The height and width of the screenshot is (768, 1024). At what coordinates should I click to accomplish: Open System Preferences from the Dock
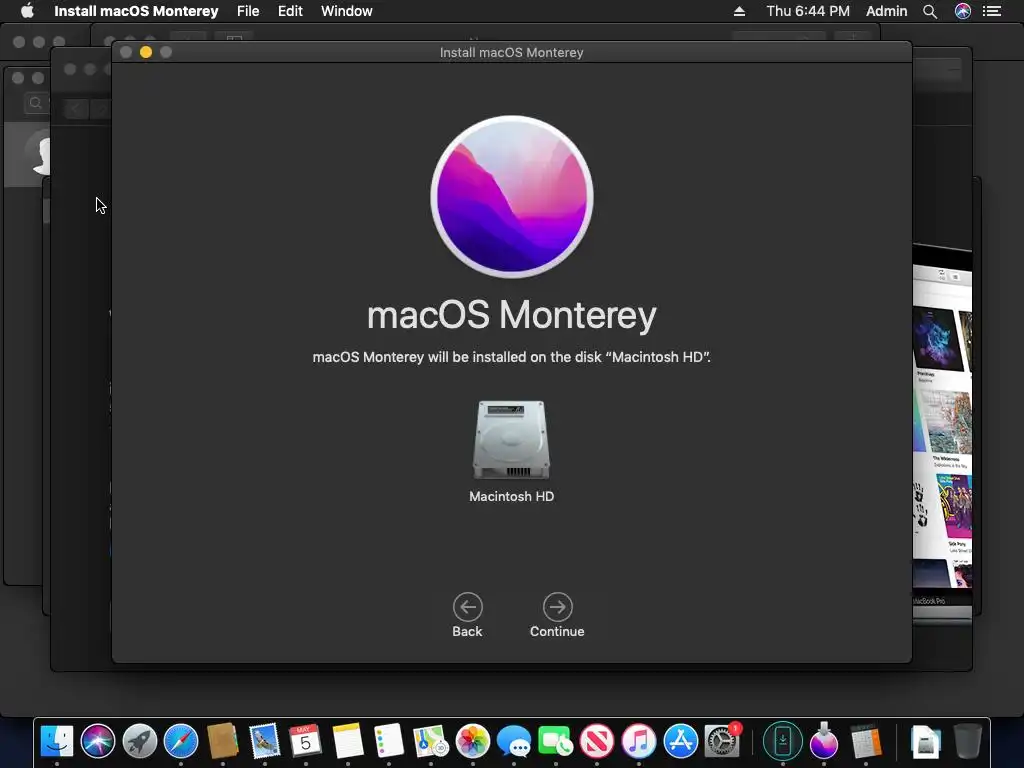tap(722, 741)
